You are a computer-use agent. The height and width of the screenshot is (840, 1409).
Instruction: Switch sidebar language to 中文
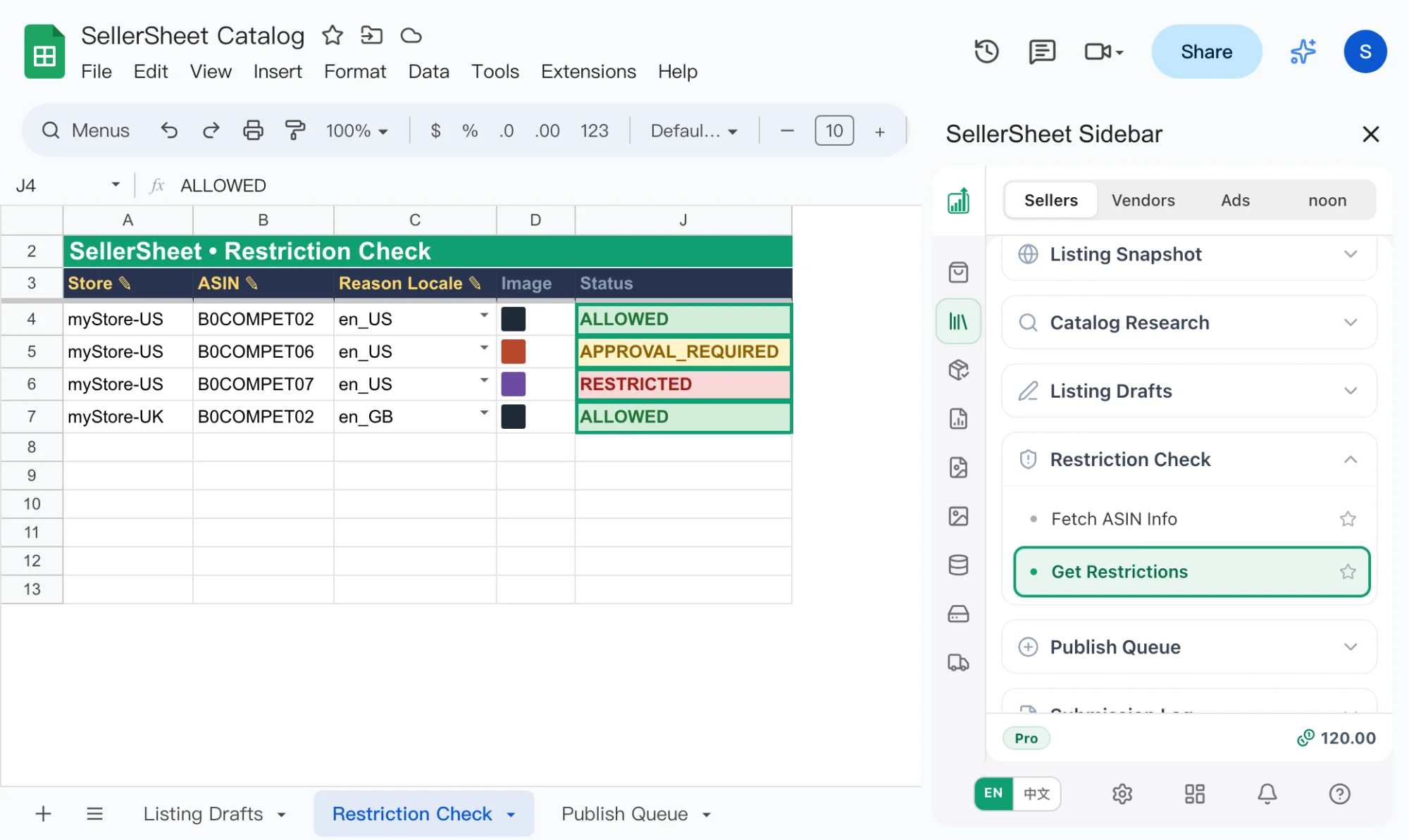pyautogui.click(x=1036, y=794)
